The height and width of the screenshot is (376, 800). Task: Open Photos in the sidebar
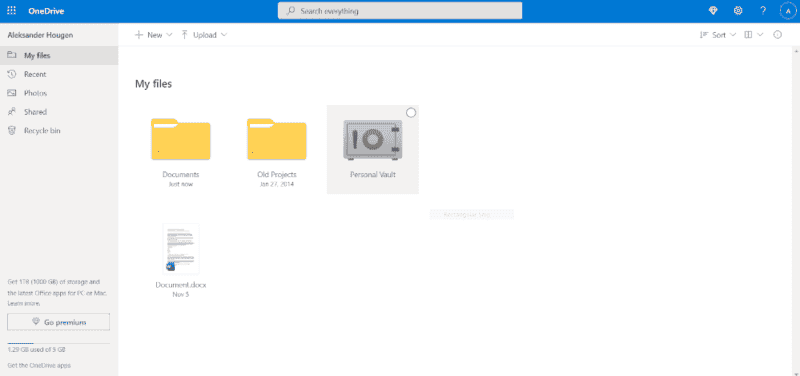click(59, 93)
